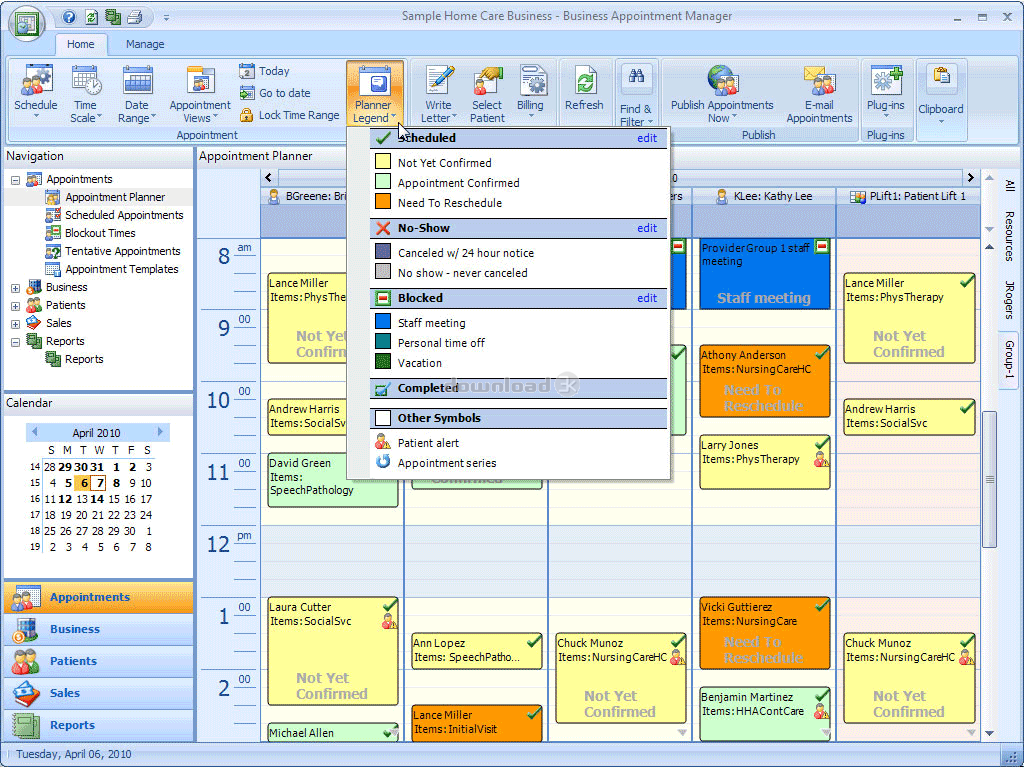Viewport: 1024px width, 768px height.
Task: Open the Planner Legend dropdown
Action: click(x=374, y=94)
